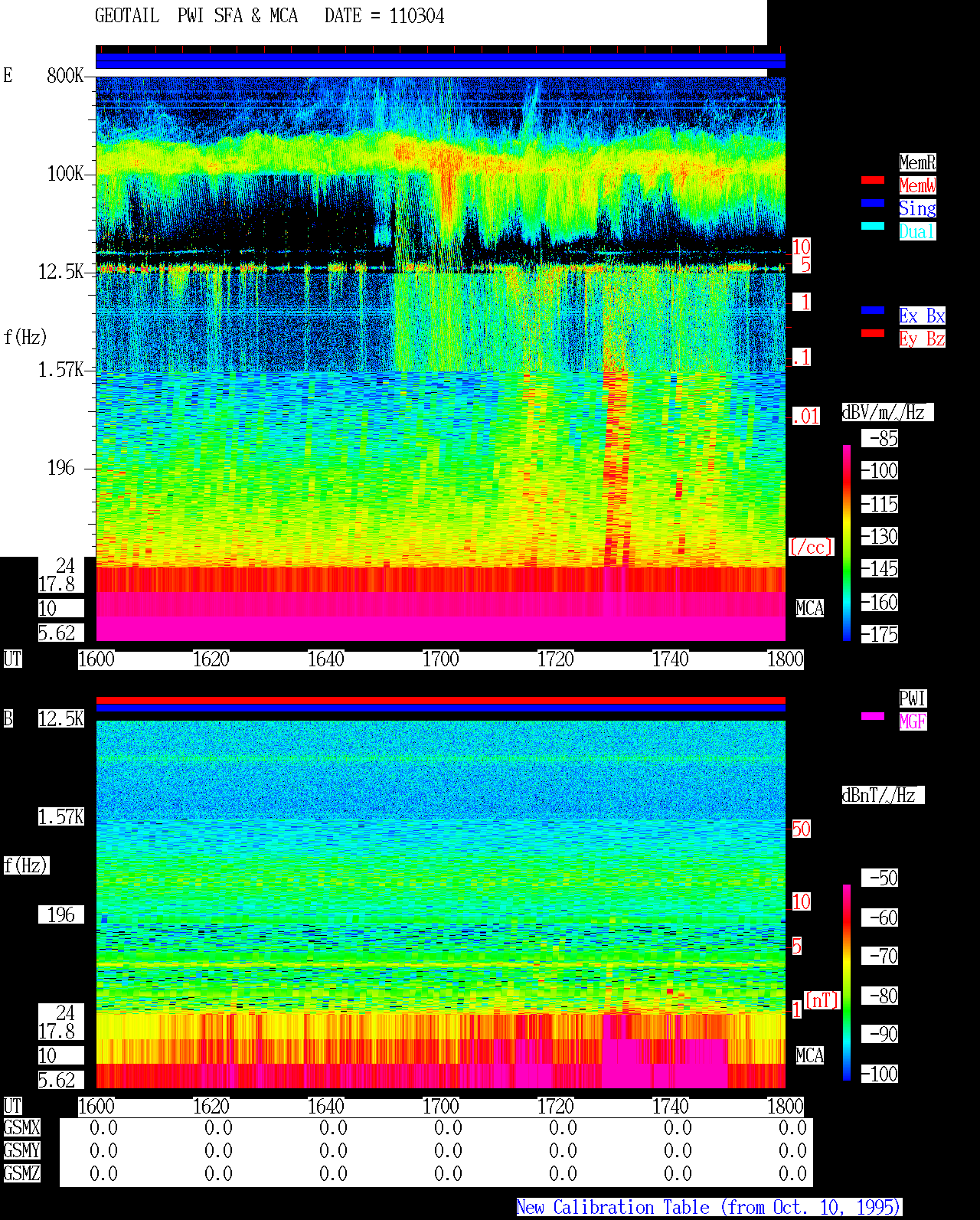Viewport: 980px width, 1220px height.
Task: Click the 100K frequency axis label
Action: point(65,173)
